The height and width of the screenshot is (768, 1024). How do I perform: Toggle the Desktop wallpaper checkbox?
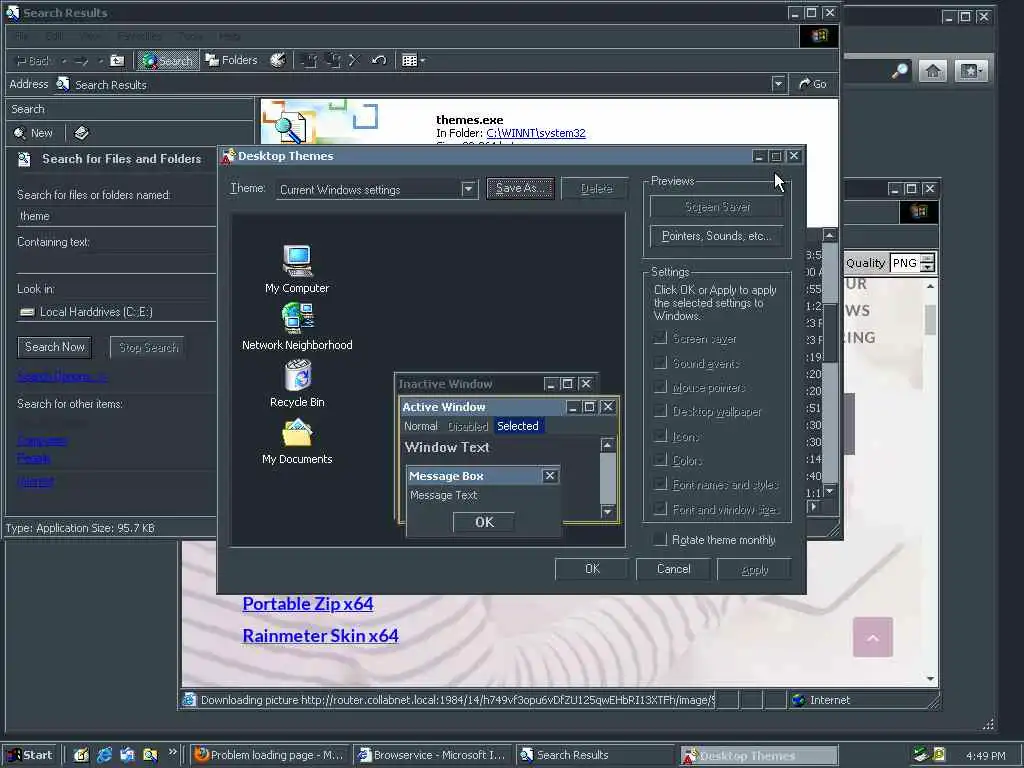[x=661, y=411]
